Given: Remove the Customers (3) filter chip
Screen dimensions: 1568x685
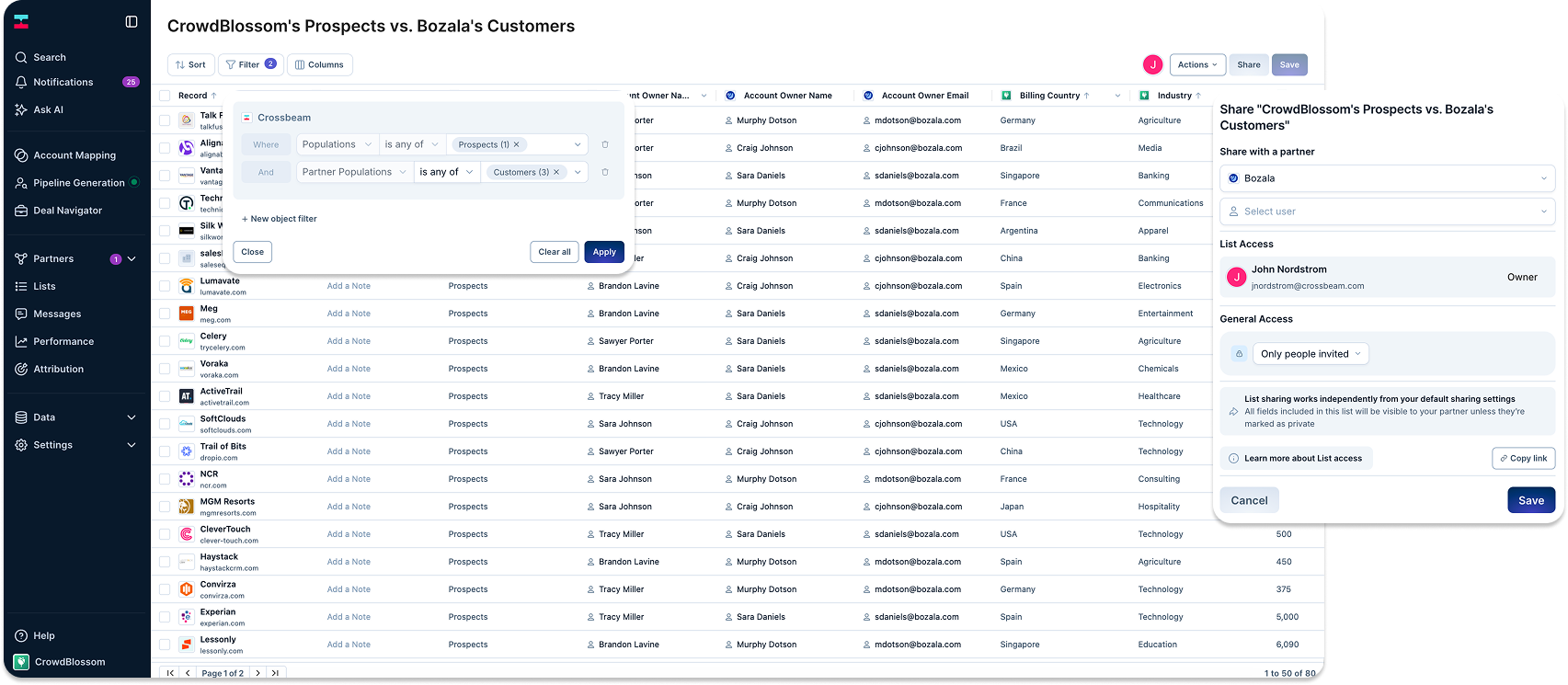Looking at the screenshot, I should [556, 172].
